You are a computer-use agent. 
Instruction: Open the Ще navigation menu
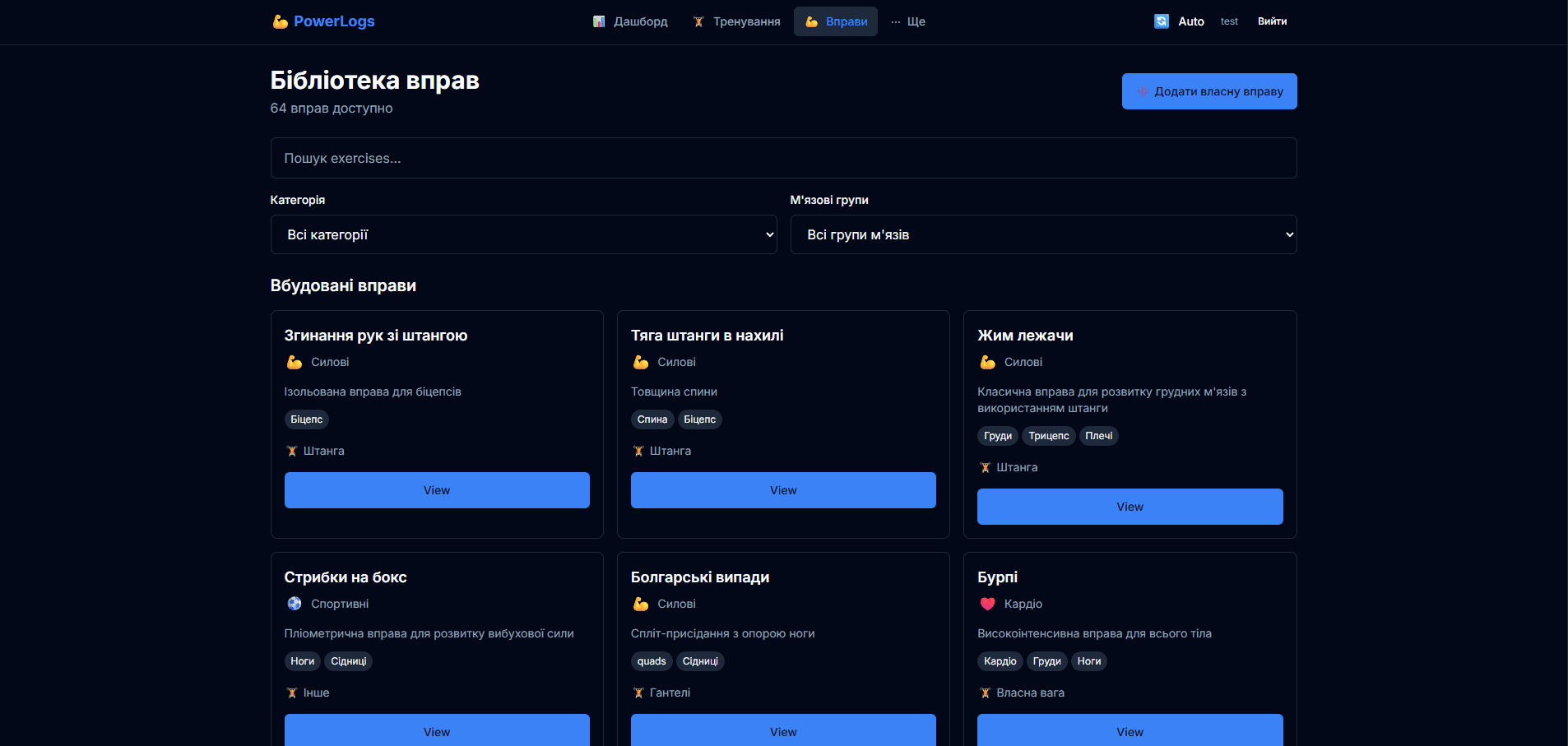[x=908, y=21]
